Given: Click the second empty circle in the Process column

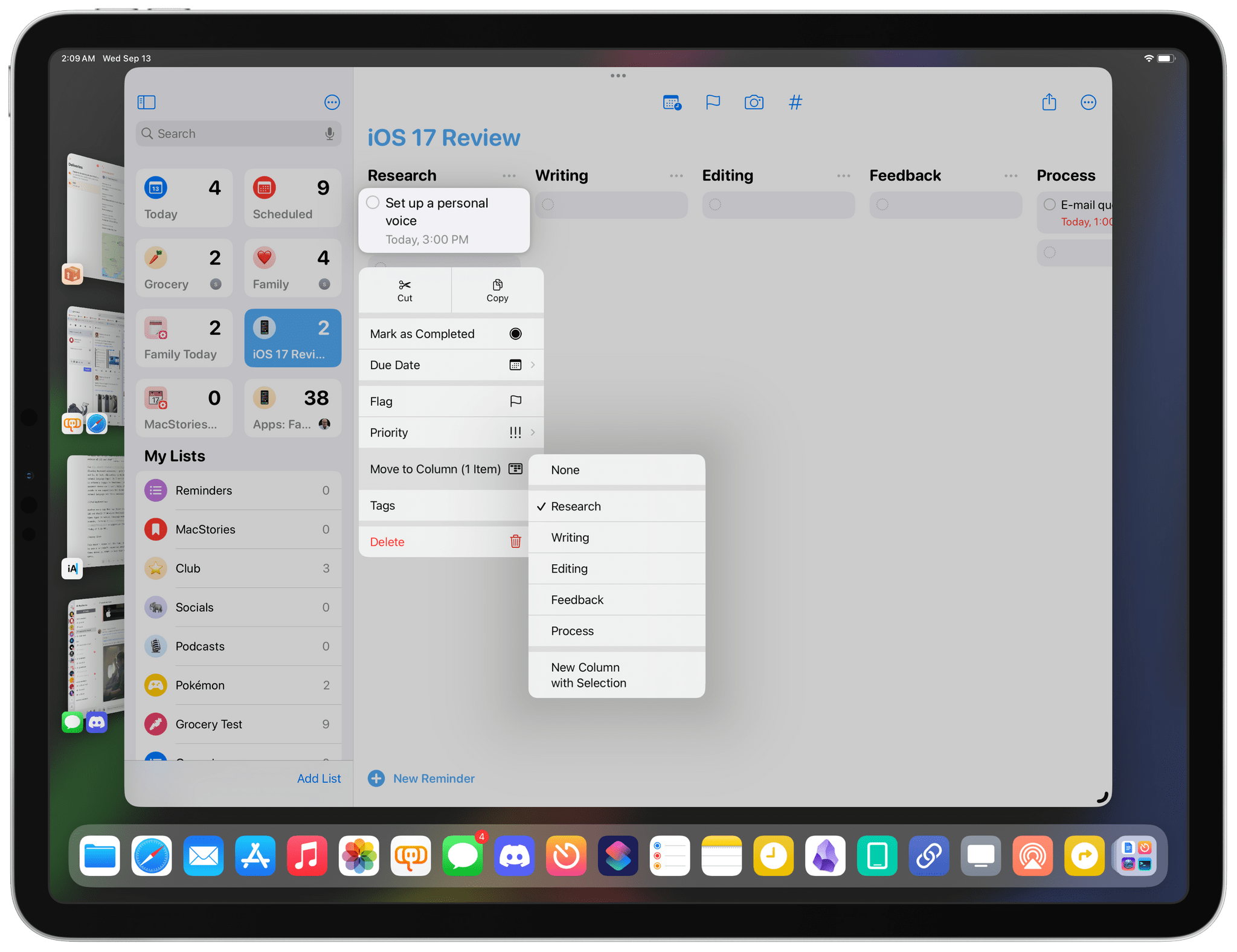Looking at the screenshot, I should pos(1050,252).
